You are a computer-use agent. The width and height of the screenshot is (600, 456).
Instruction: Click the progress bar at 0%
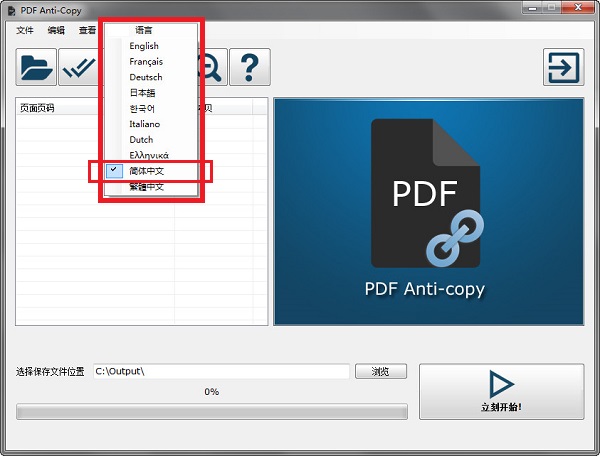pos(212,412)
